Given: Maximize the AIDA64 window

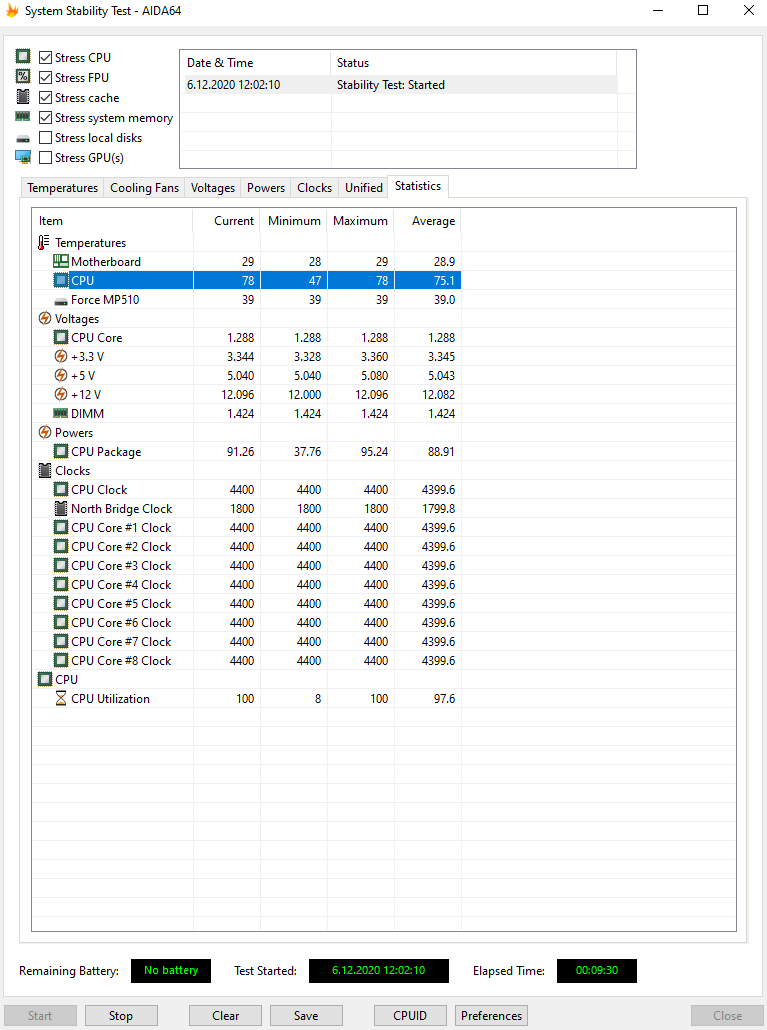Looking at the screenshot, I should (x=703, y=11).
